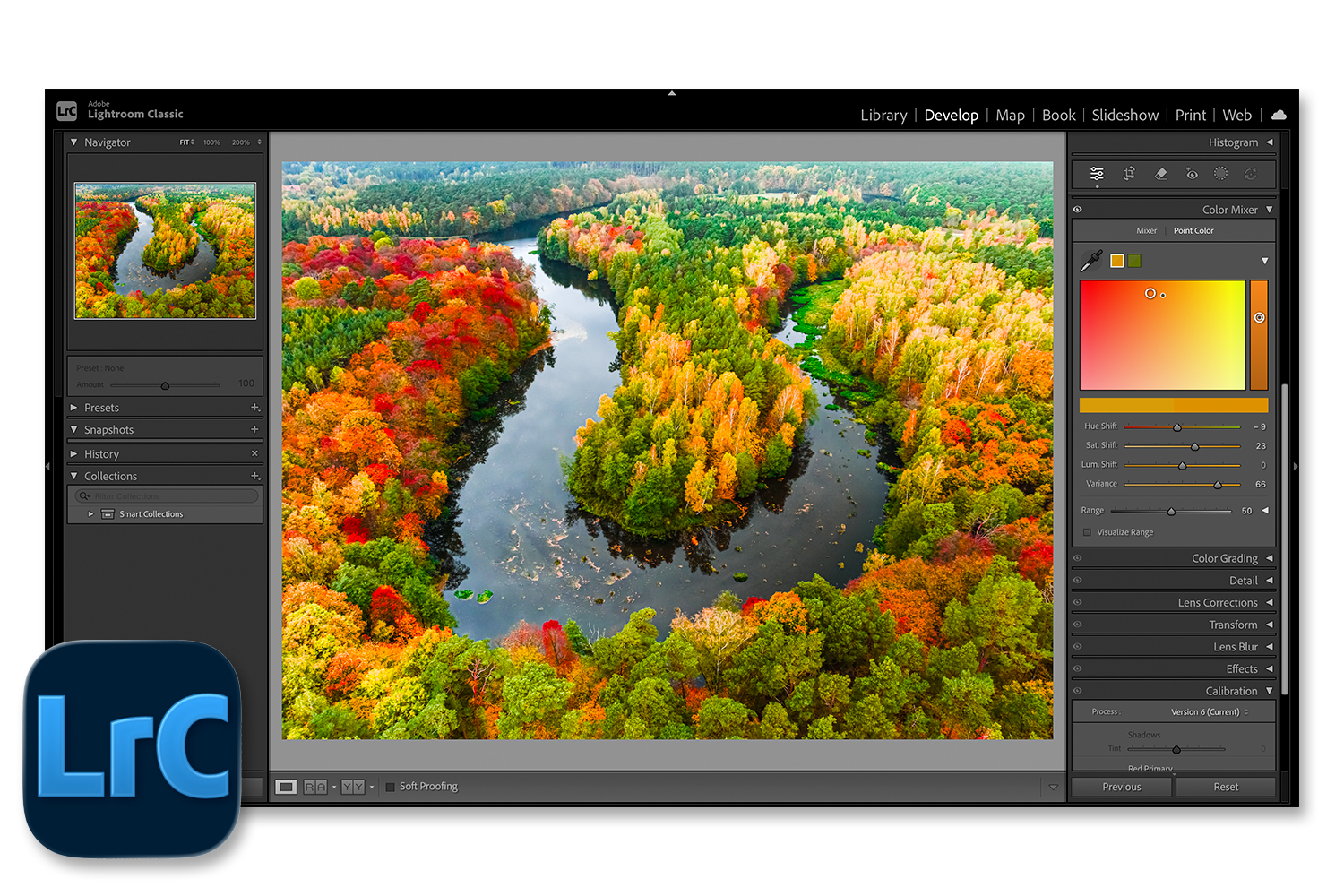Screen dimensions: 1344x896
Task: Clear History with the X icon
Action: pos(254,454)
